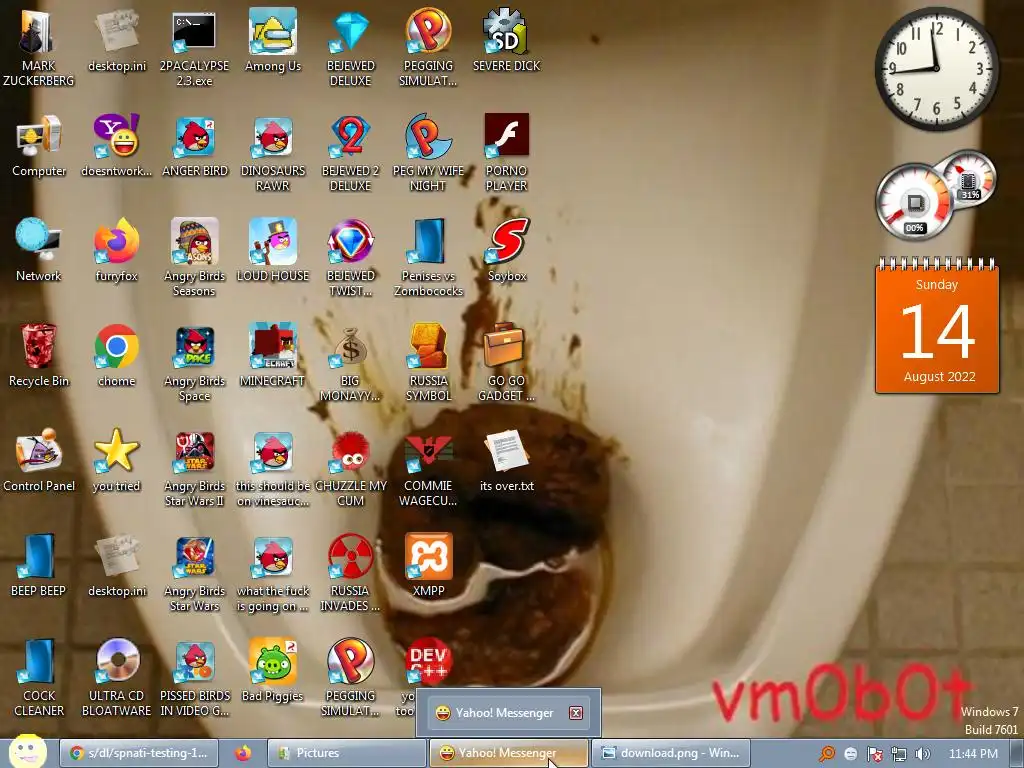The height and width of the screenshot is (768, 1024).
Task: Click the analog clock gadget
Action: (936, 68)
